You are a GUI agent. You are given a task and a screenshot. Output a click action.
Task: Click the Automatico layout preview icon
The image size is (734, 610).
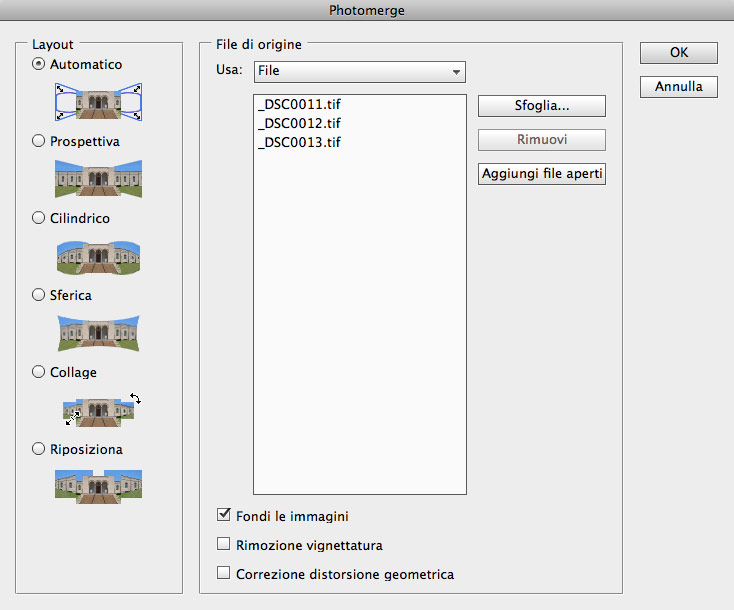click(98, 102)
